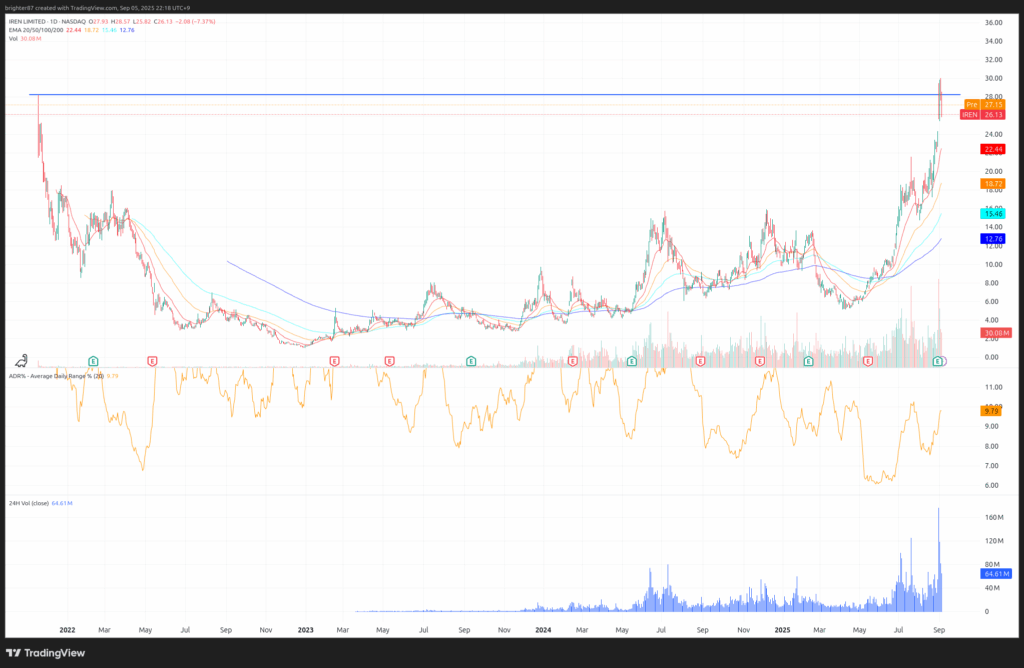
Task: Click the "brighter87 created with TradingView.com" header text
Action: [59, 8]
